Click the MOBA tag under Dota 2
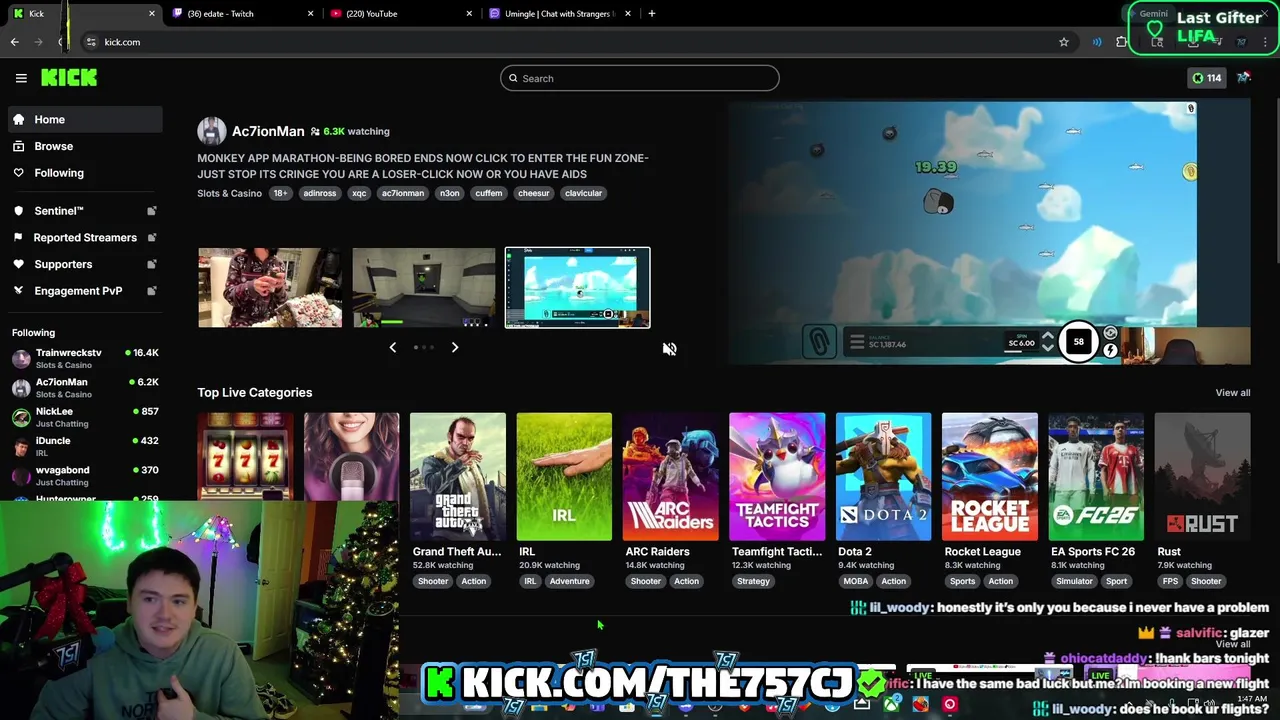The height and width of the screenshot is (720, 1280). point(855,581)
